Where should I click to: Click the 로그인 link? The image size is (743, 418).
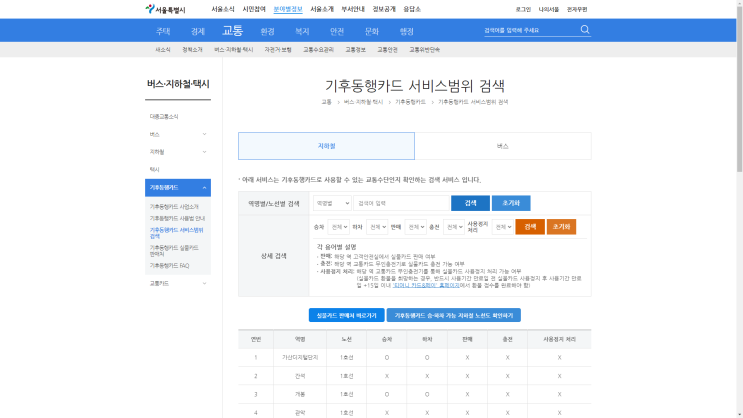[x=523, y=9]
